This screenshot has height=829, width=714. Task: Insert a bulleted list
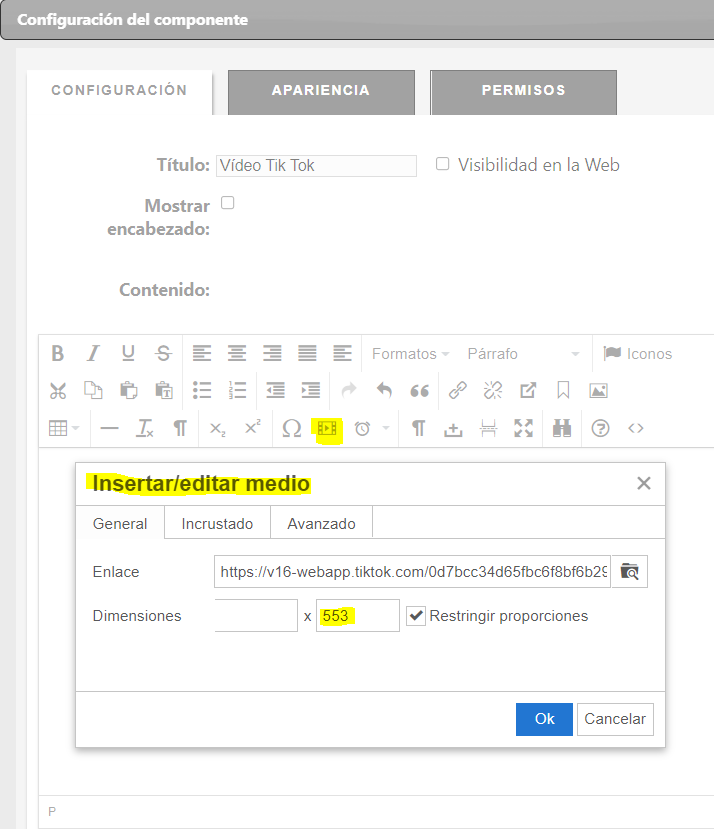[x=202, y=391]
